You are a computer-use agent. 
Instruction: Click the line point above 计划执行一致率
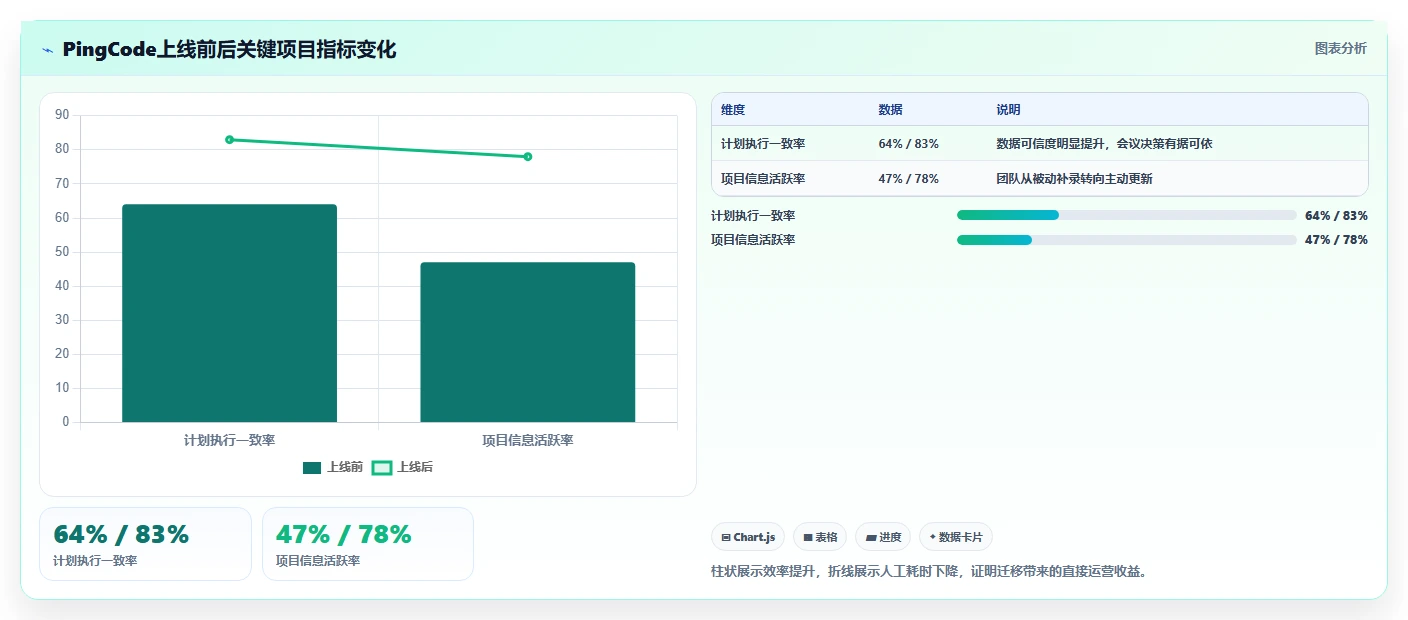pos(229,139)
